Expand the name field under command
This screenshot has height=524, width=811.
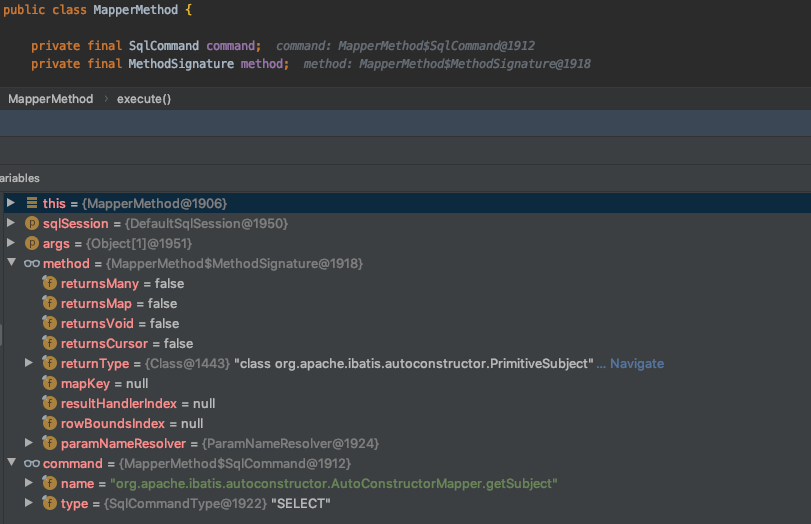(29, 483)
